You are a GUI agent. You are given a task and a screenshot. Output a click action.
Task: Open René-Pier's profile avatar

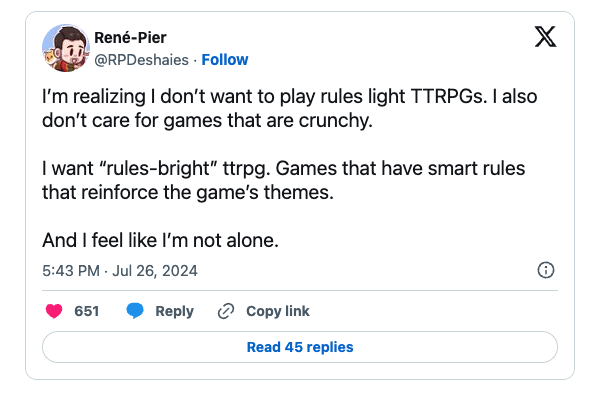pos(66,48)
